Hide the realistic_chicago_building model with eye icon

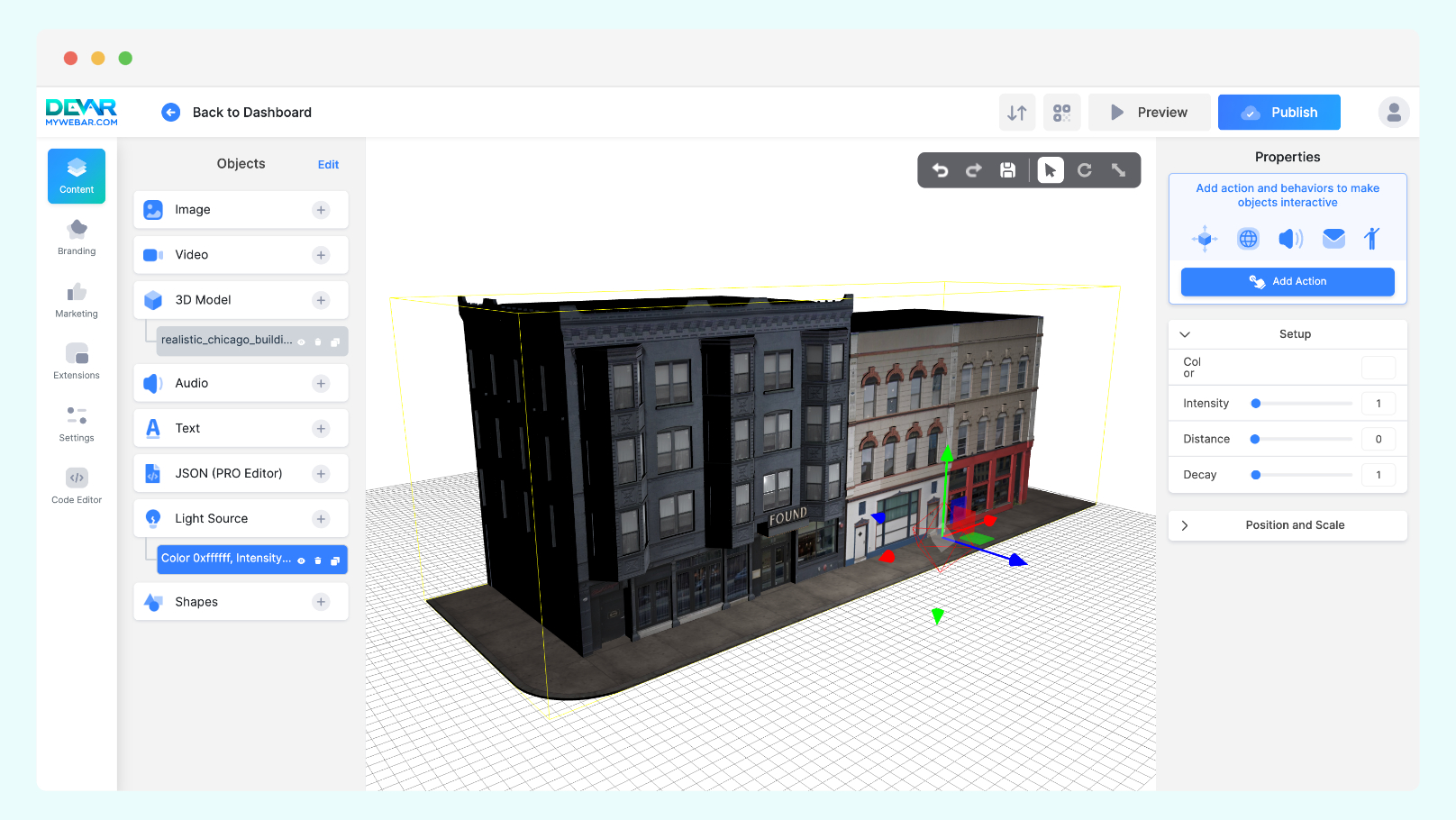[x=302, y=342]
